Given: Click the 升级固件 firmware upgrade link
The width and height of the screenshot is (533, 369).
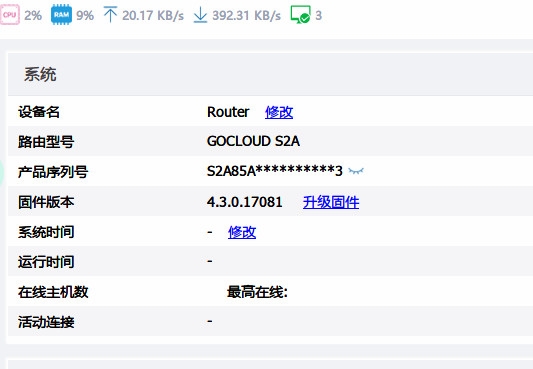Looking at the screenshot, I should 331,202.
